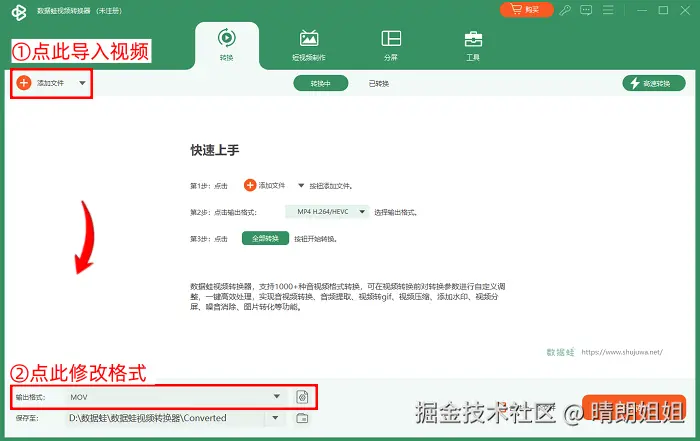
Task: Click the app logo in the title bar
Action: (x=19, y=12)
